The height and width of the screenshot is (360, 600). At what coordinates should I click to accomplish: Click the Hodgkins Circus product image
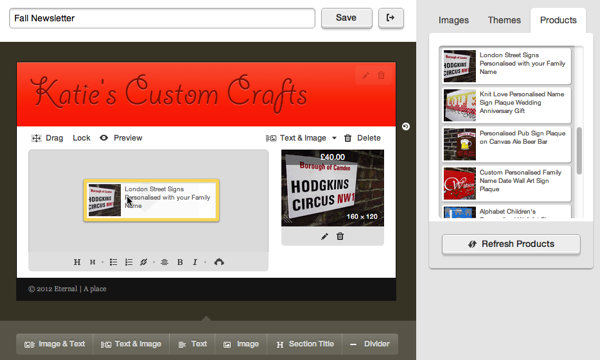(333, 188)
